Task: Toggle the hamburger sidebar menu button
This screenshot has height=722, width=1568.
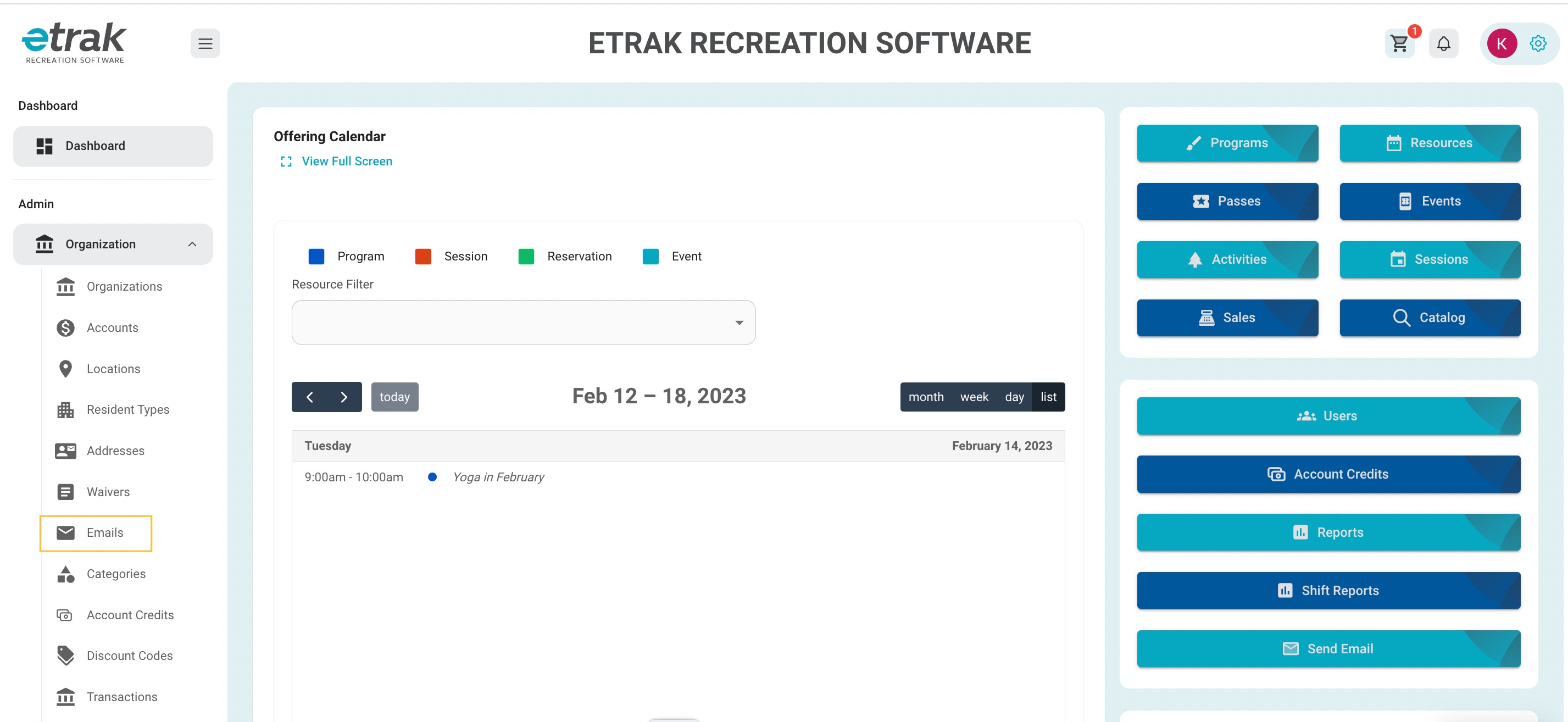Action: tap(205, 43)
